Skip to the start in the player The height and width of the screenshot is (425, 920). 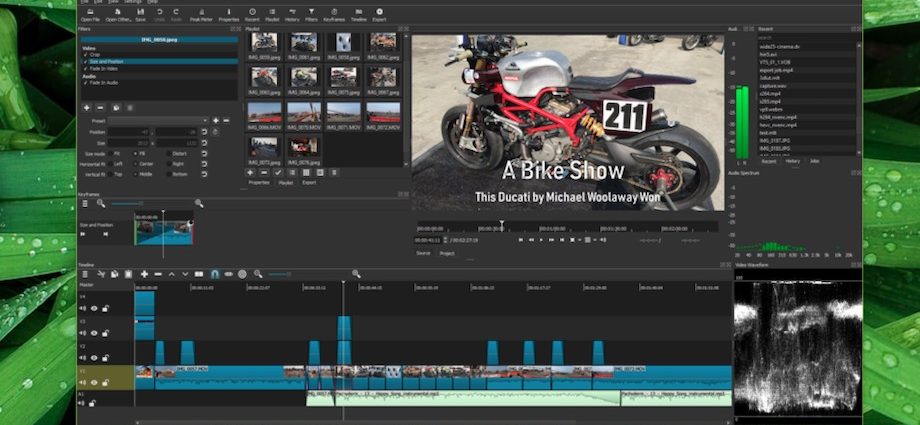click(520, 240)
